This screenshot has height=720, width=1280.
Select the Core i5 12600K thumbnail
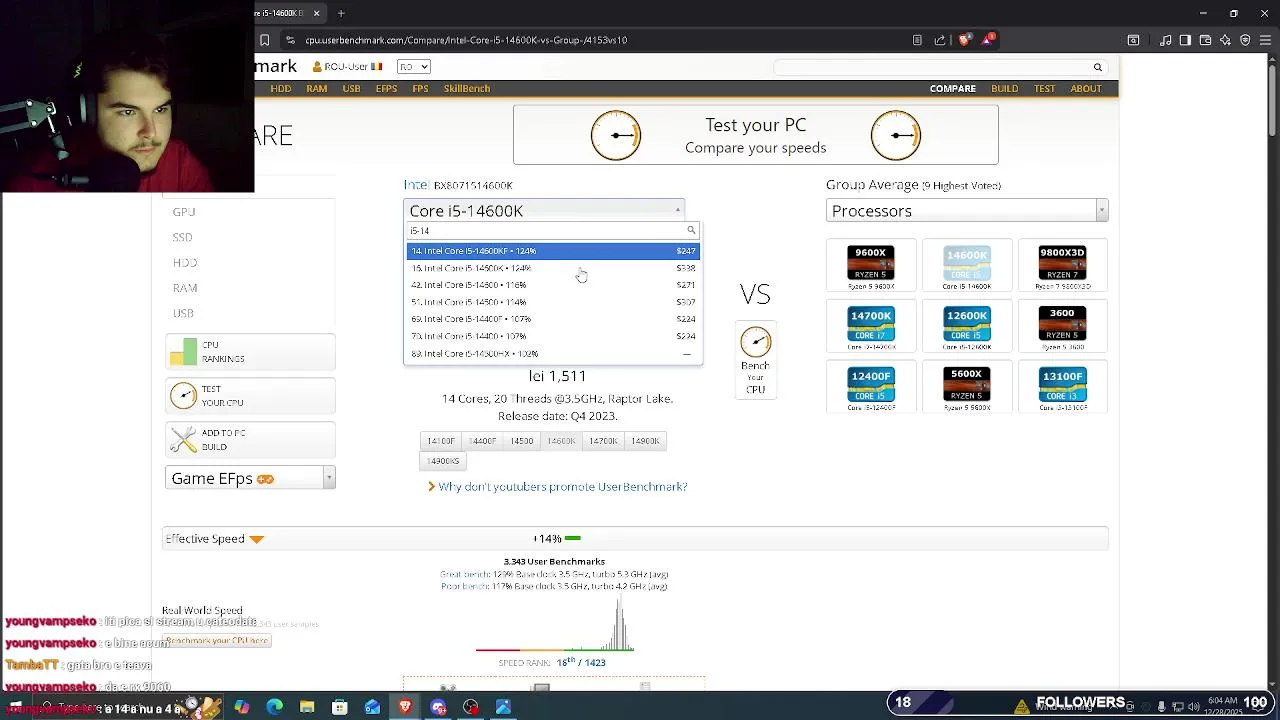click(967, 327)
